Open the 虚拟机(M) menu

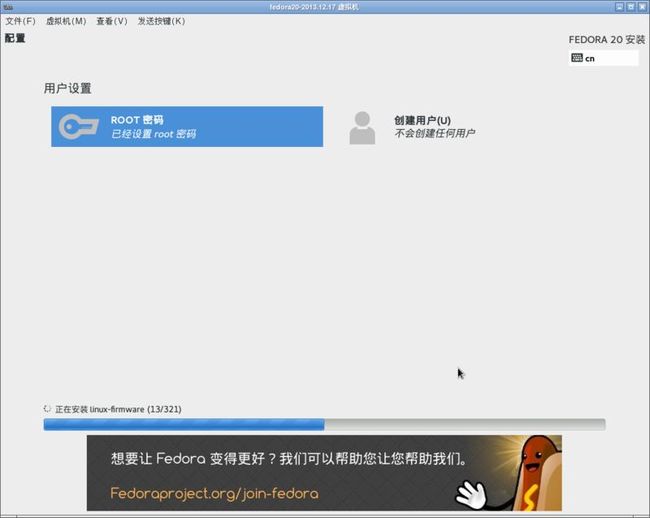coord(66,21)
